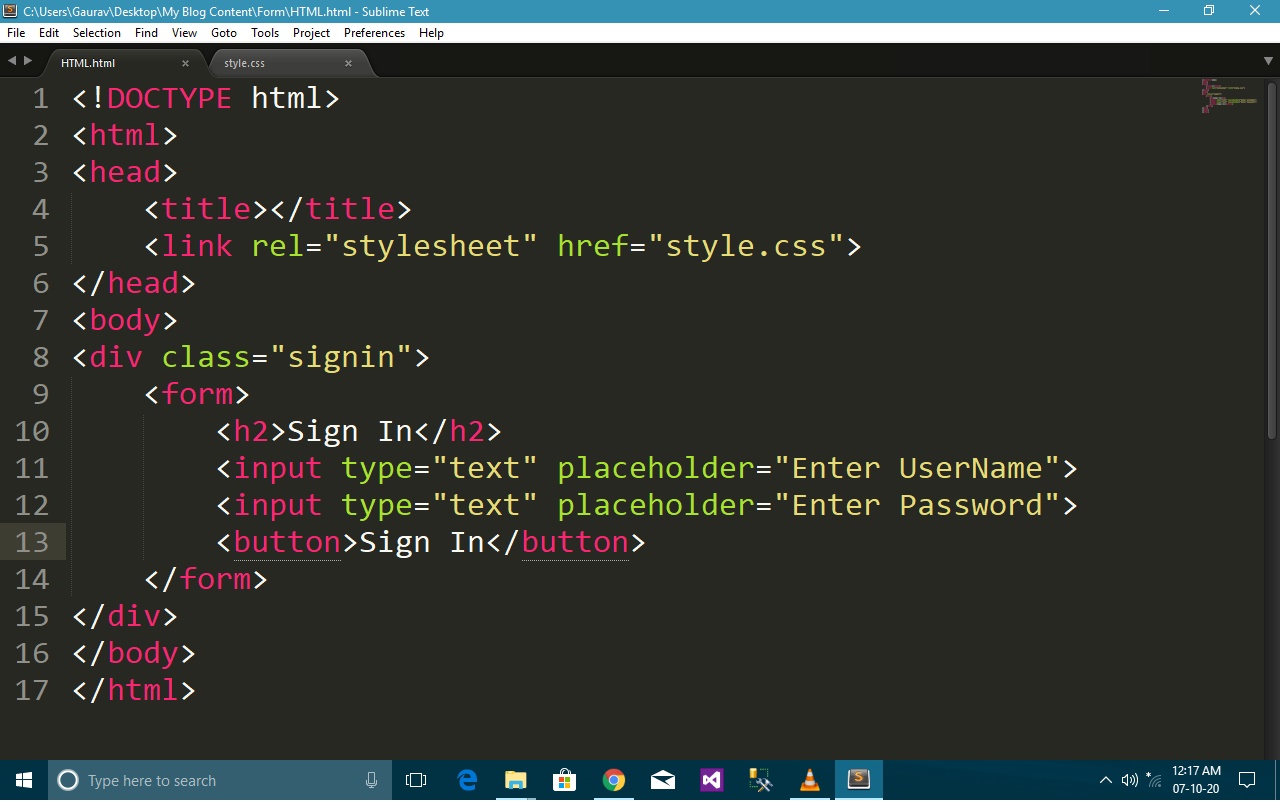Open Microsoft Edge from the taskbar
1280x802 pixels.
tap(466, 780)
